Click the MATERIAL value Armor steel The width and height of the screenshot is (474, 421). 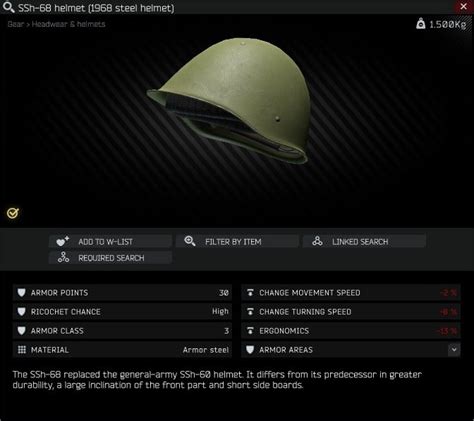pos(206,350)
